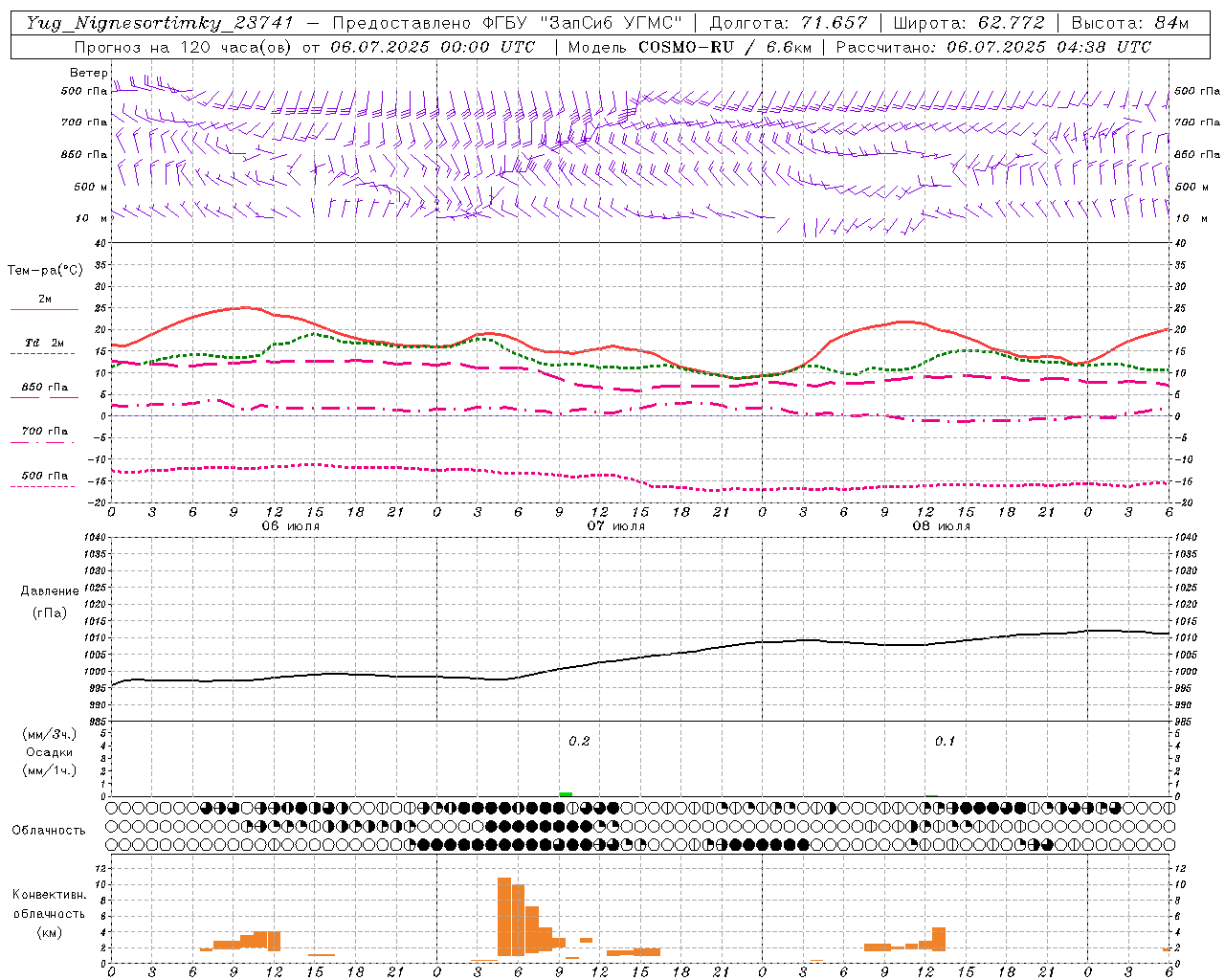Click the tallest orange convective cloud bar
This screenshot has height=980, width=1225.
504,916
